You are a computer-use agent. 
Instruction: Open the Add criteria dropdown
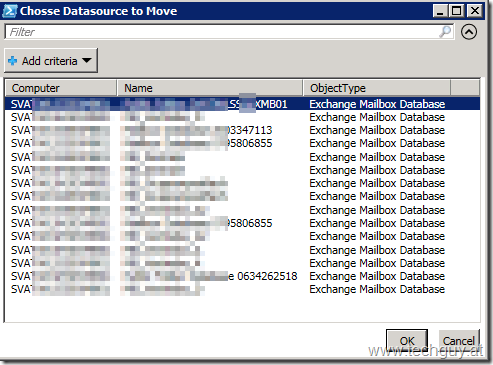[x=51, y=61]
